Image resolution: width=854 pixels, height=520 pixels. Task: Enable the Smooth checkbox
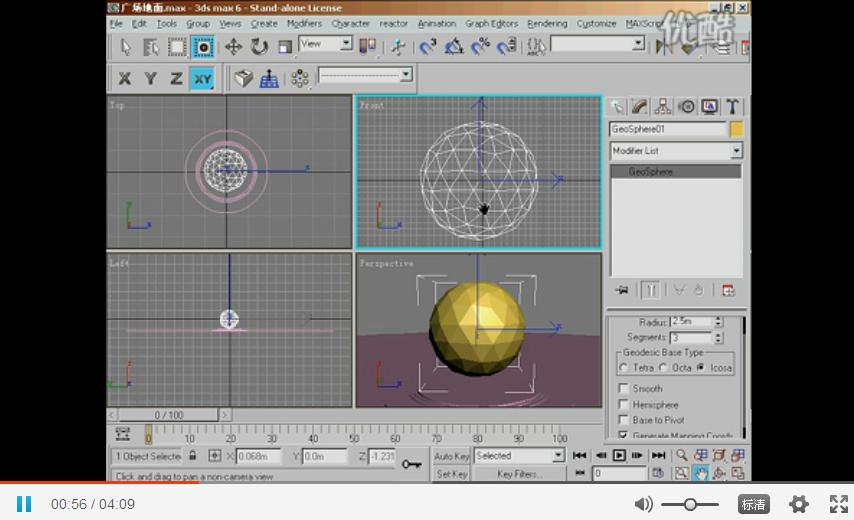coord(624,388)
